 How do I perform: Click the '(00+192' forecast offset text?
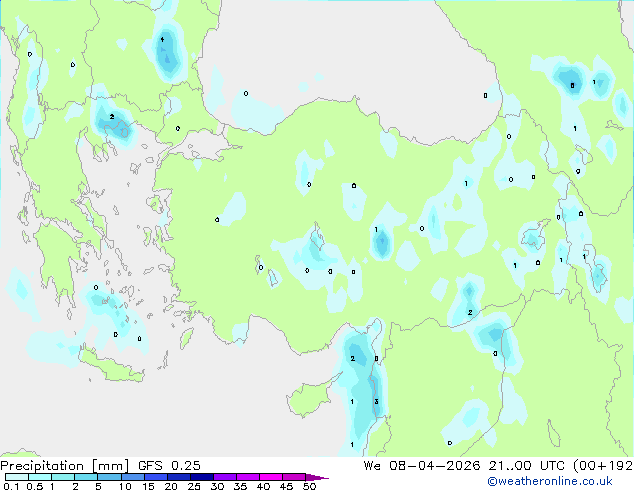click(x=603, y=466)
